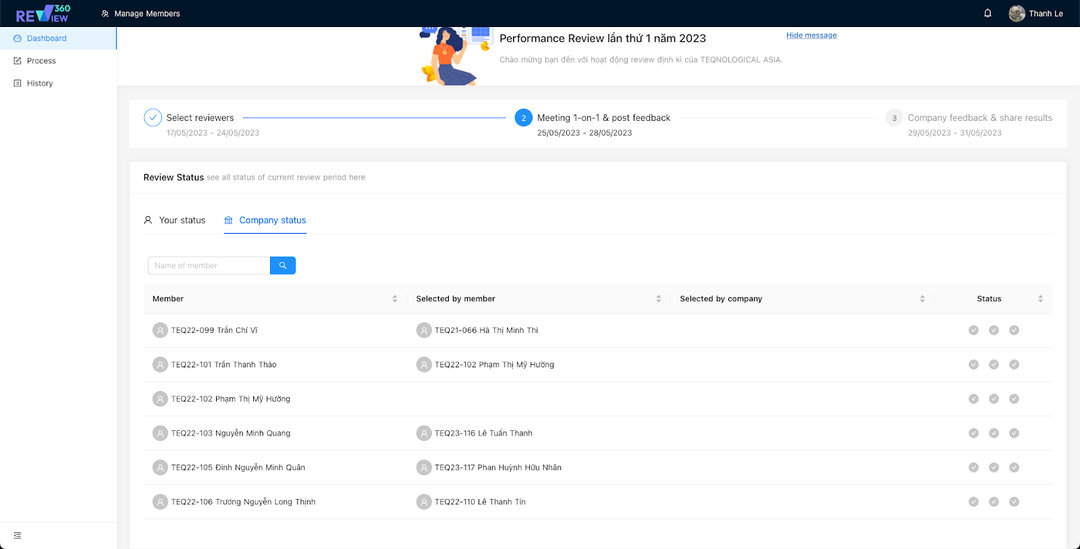Click the Hide message link
The image size is (1080, 549).
[811, 35]
